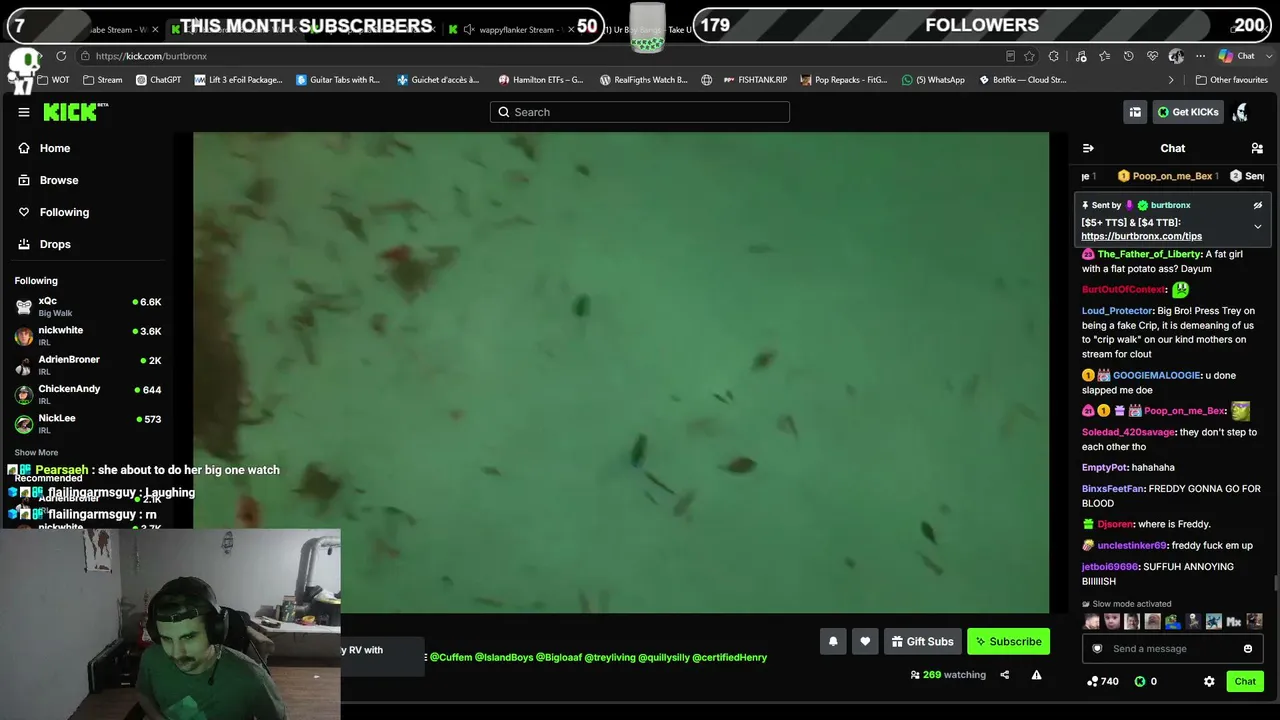Open the RealFigths Watch bookmark
The height and width of the screenshot is (720, 1280).
(x=644, y=80)
